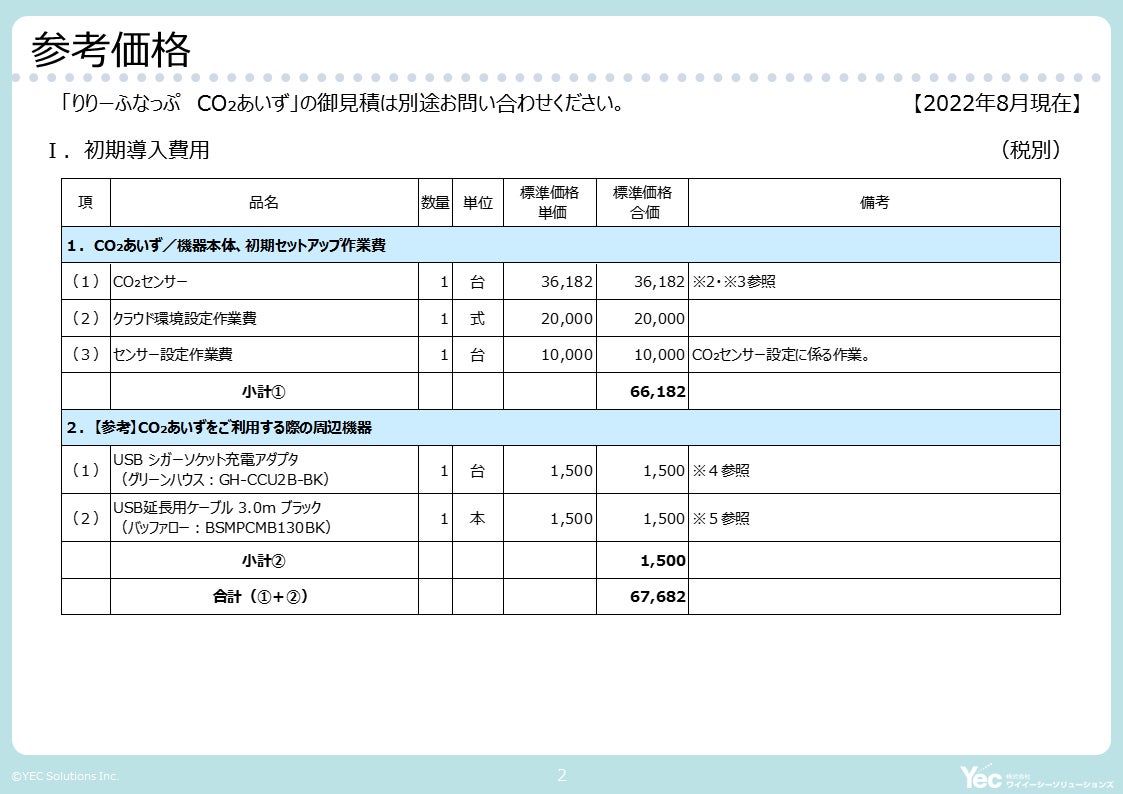The image size is (1123, 794).
Task: Click the 1,500 value in 小計② row
Action: pyautogui.click(x=662, y=561)
